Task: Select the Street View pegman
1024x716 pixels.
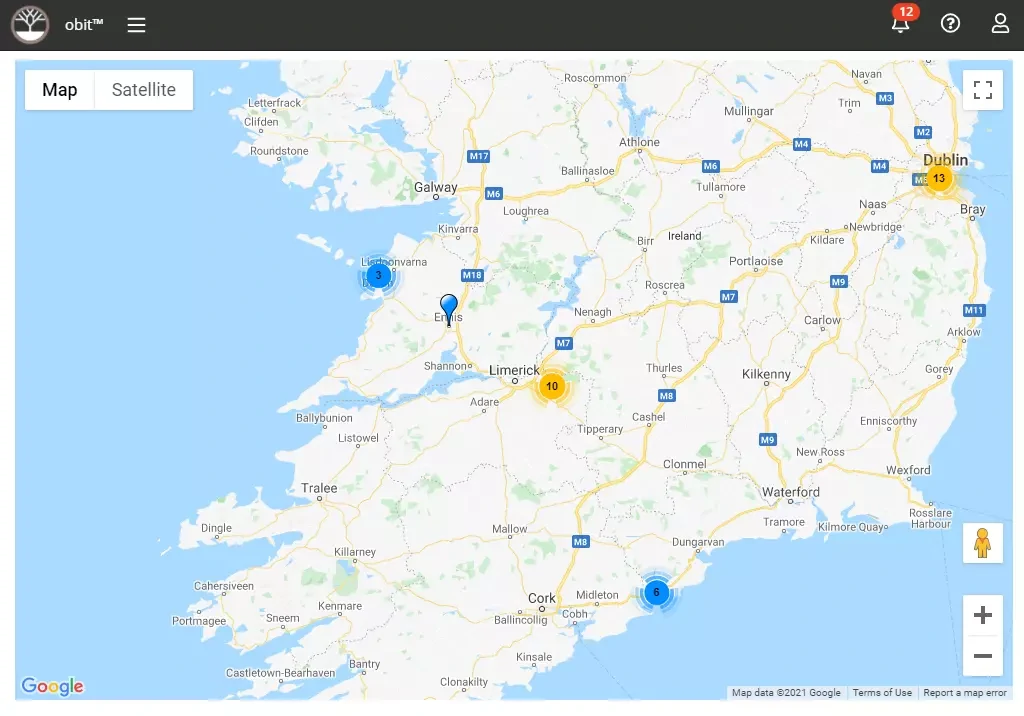Action: 982,543
